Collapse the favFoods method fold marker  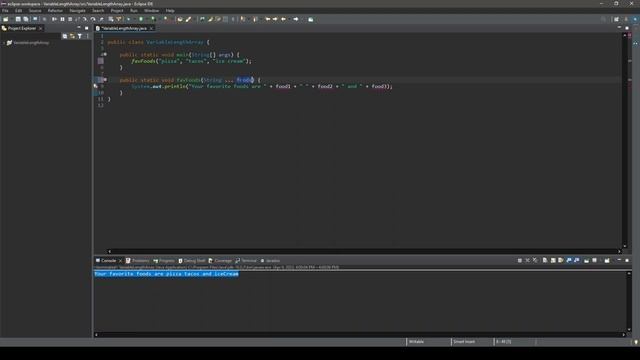105,80
